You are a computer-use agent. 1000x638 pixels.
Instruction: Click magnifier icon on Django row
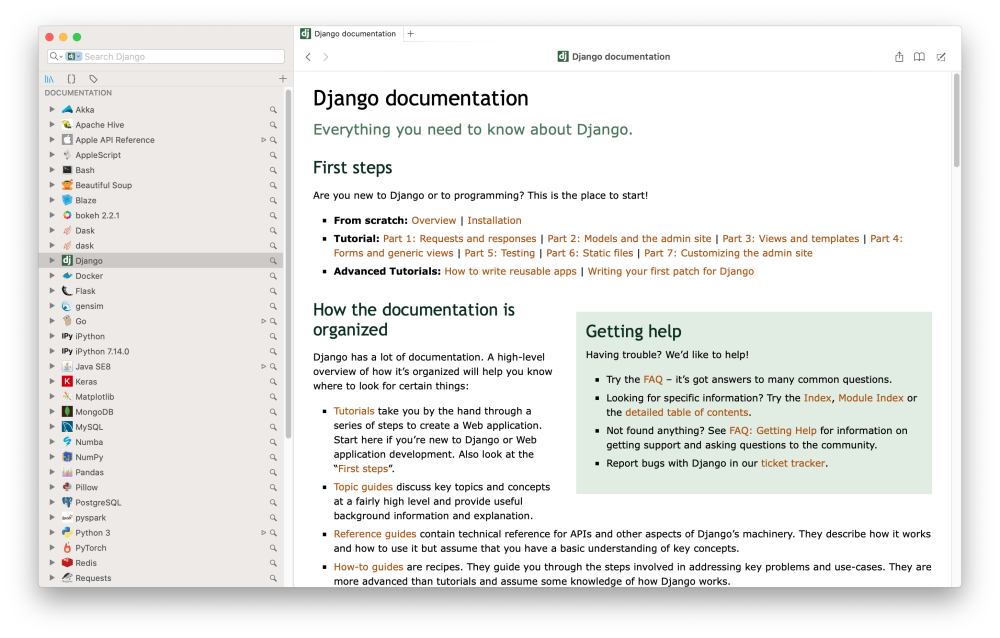click(x=273, y=261)
